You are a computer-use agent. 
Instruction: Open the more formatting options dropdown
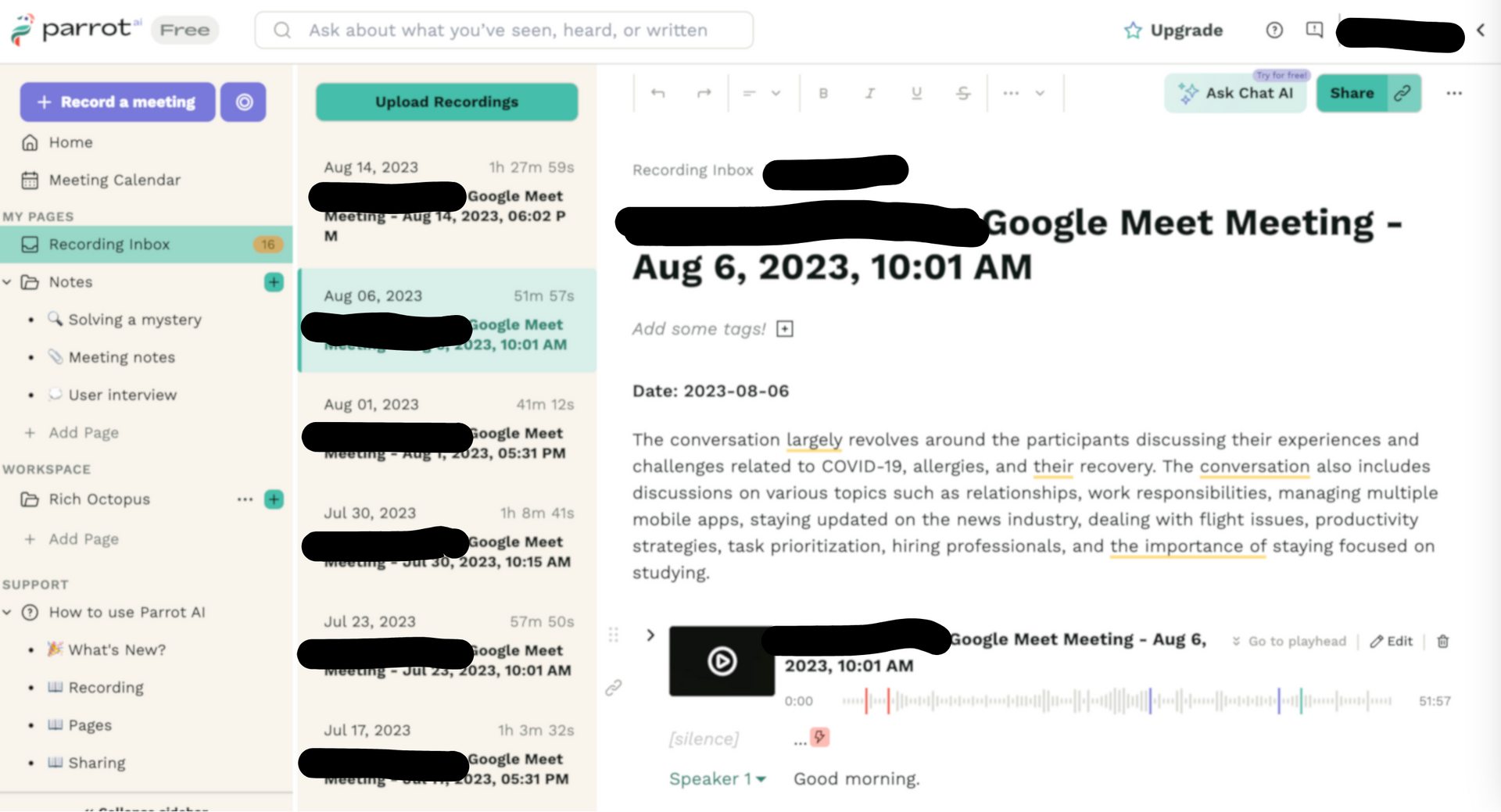coord(1024,93)
